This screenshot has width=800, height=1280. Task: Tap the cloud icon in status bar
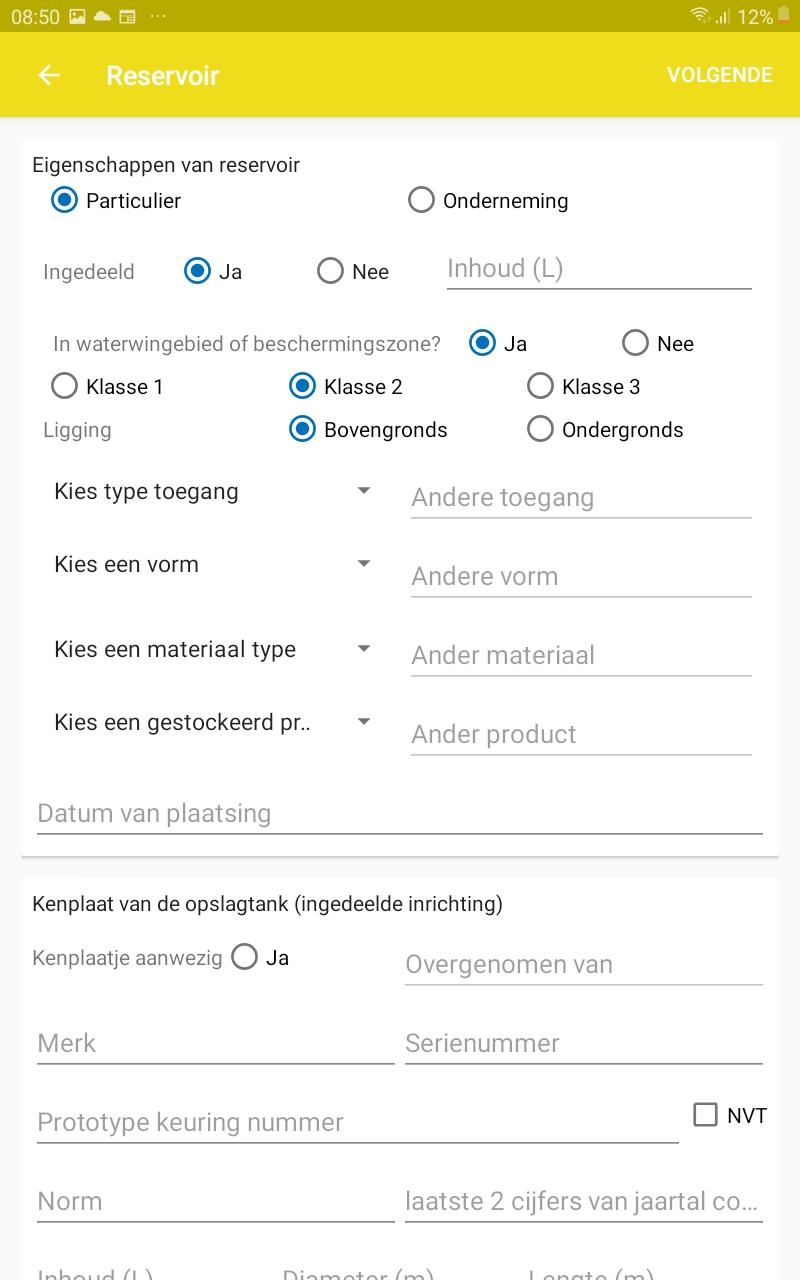pos(102,17)
